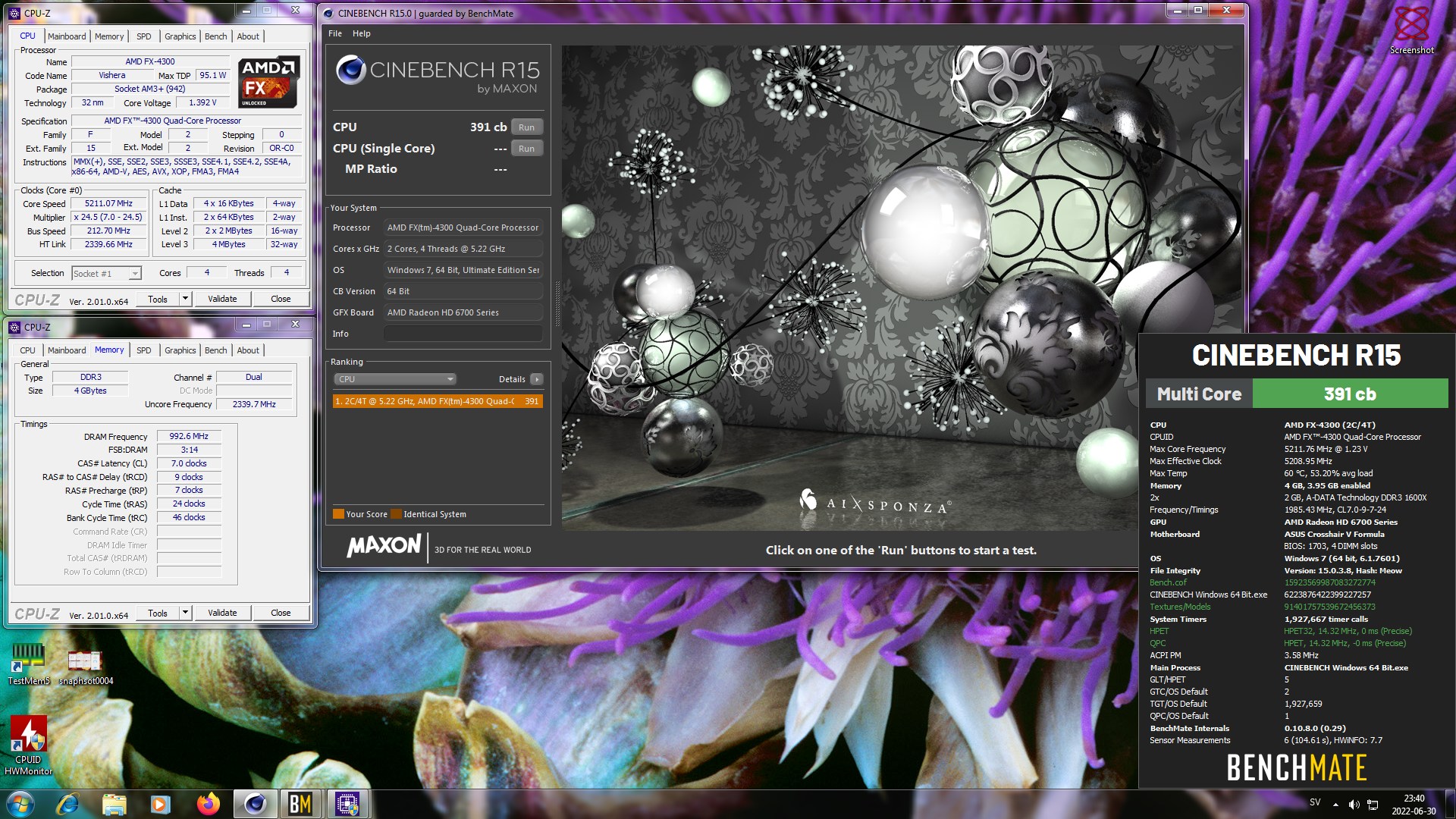Select the ranking entry 2C/4T @ 5.22 GHz

(438, 401)
